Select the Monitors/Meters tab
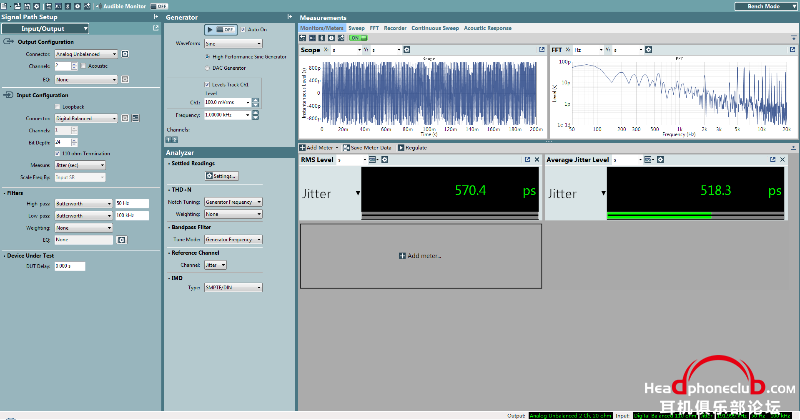The image size is (800, 420). [321, 28]
